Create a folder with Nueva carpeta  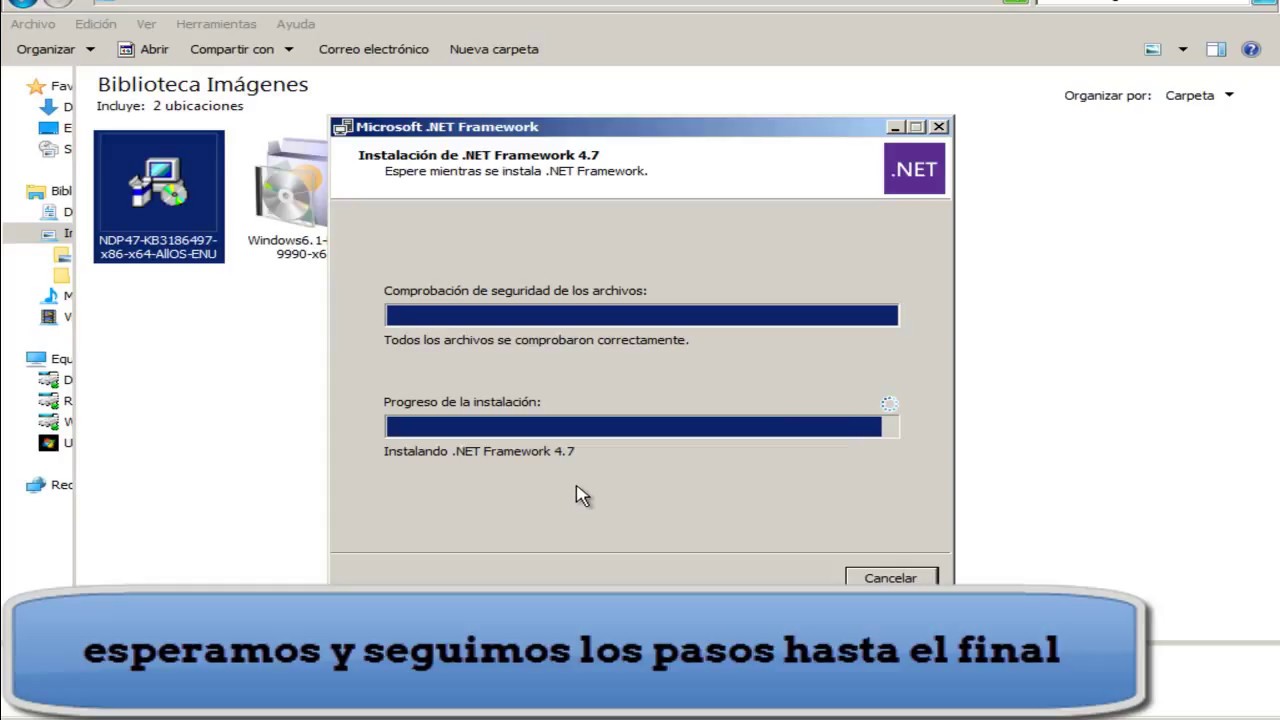494,49
